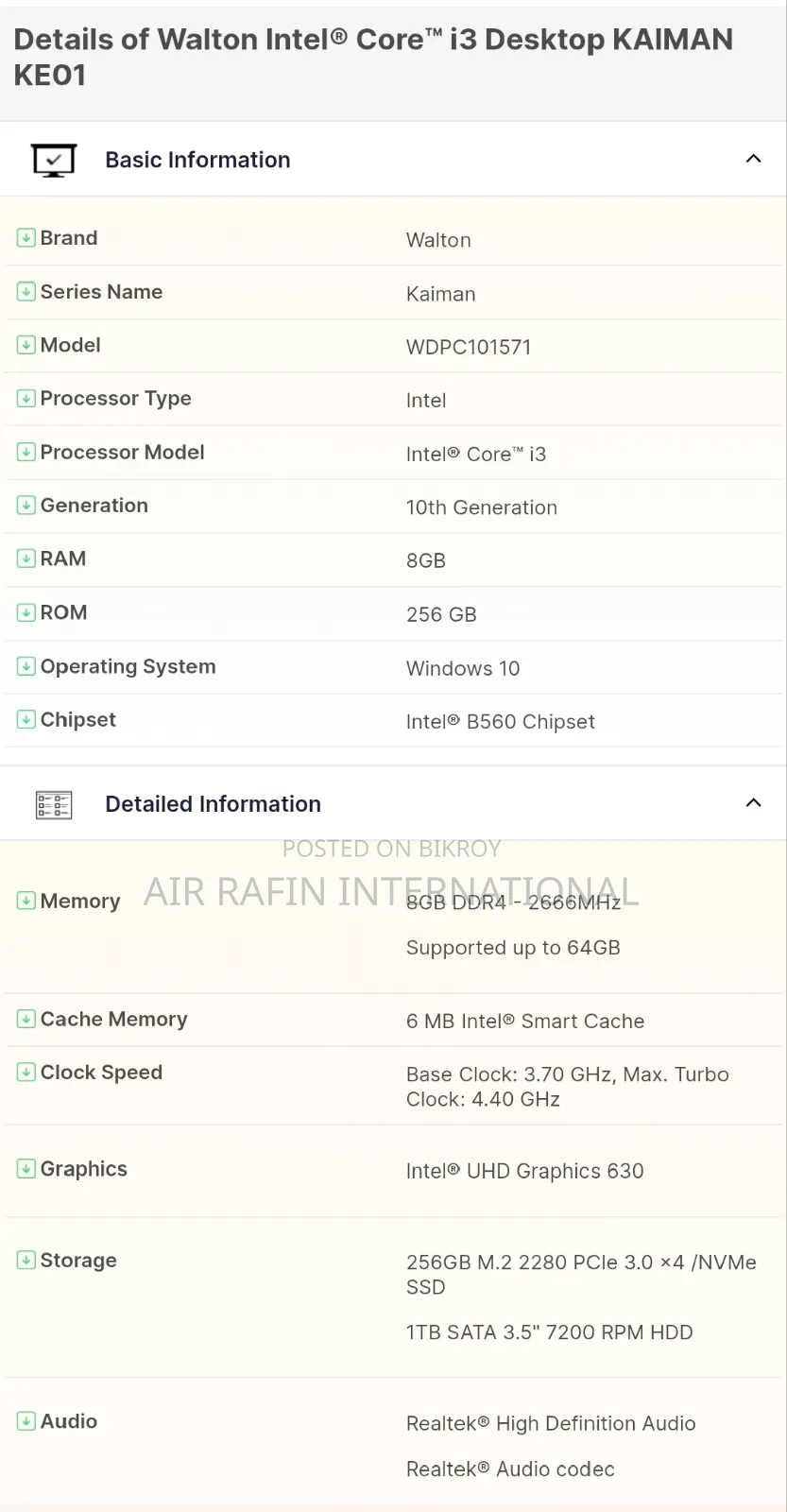Click the Cache Memory label
This screenshot has height=1512, width=787.
tap(113, 1019)
